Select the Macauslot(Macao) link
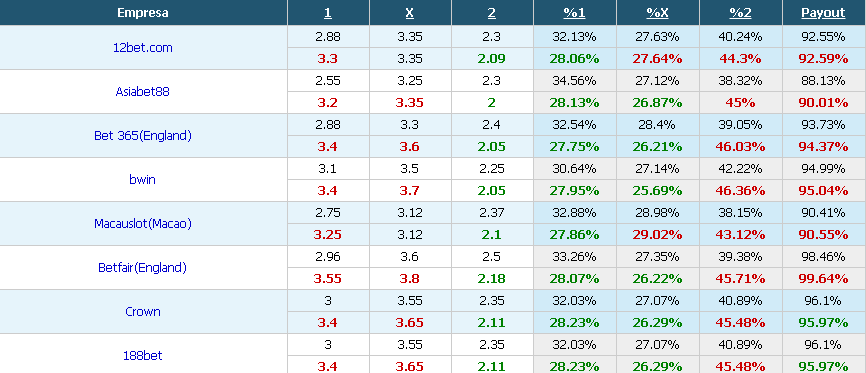Viewport: 866px width, 373px height. click(142, 224)
